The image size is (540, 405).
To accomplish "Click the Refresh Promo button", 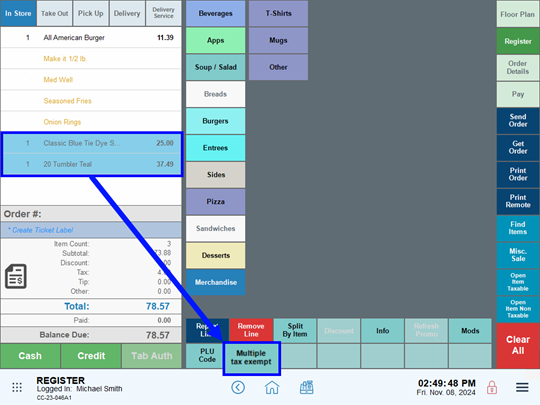I will pos(426,330).
